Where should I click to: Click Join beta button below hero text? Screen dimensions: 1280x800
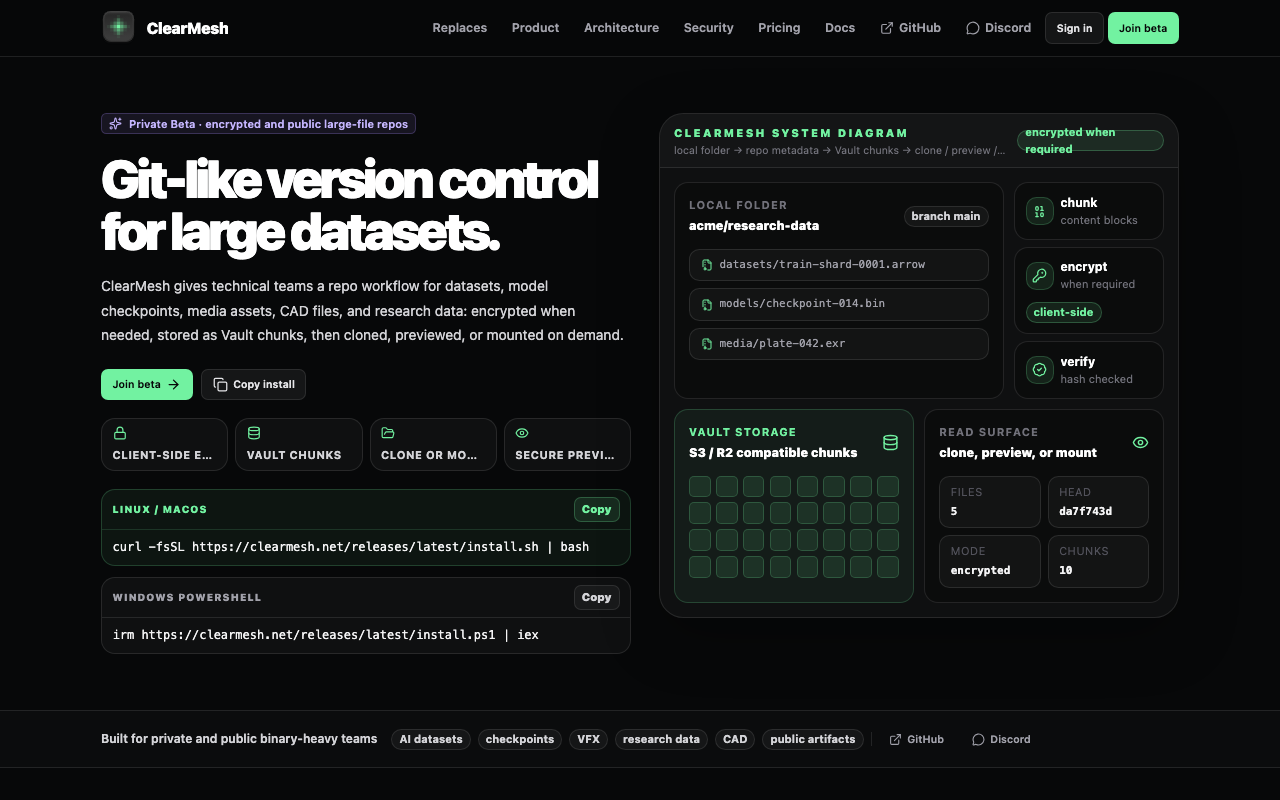147,384
